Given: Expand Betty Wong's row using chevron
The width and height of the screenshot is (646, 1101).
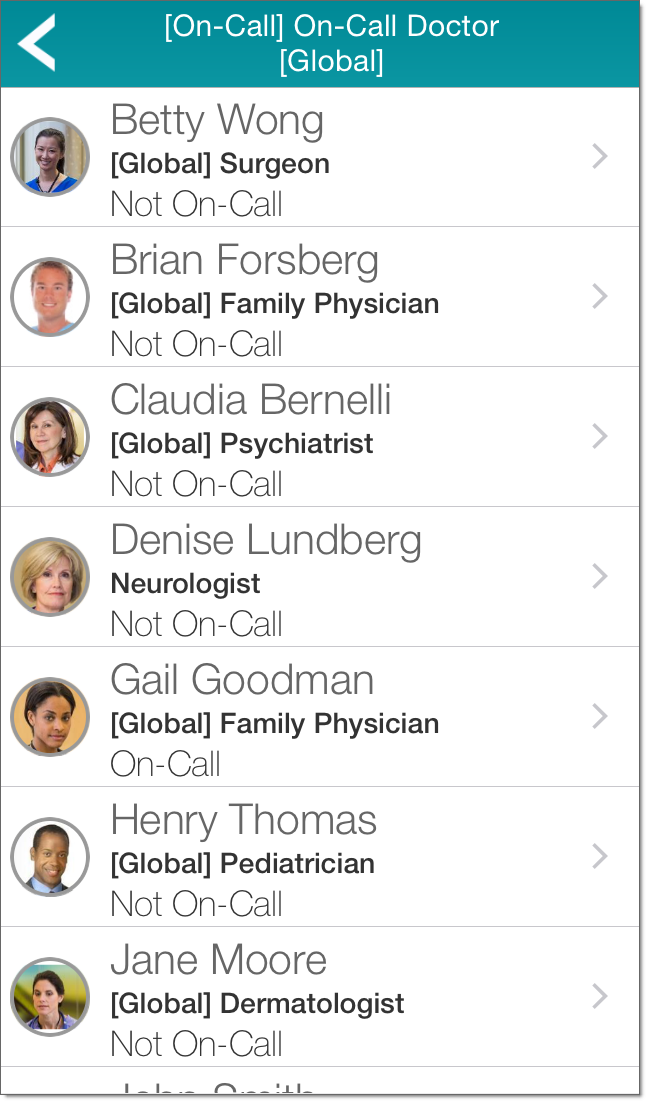Looking at the screenshot, I should (600, 156).
